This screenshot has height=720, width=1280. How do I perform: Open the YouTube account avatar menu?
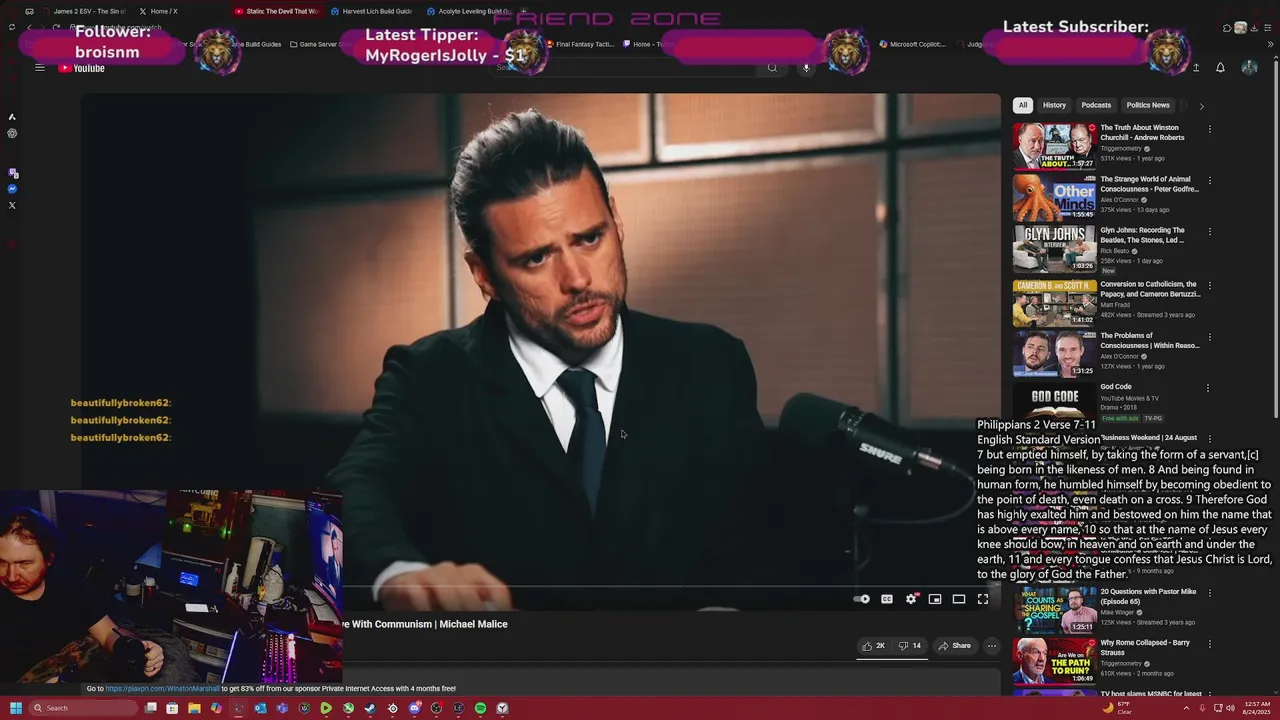click(x=1249, y=68)
